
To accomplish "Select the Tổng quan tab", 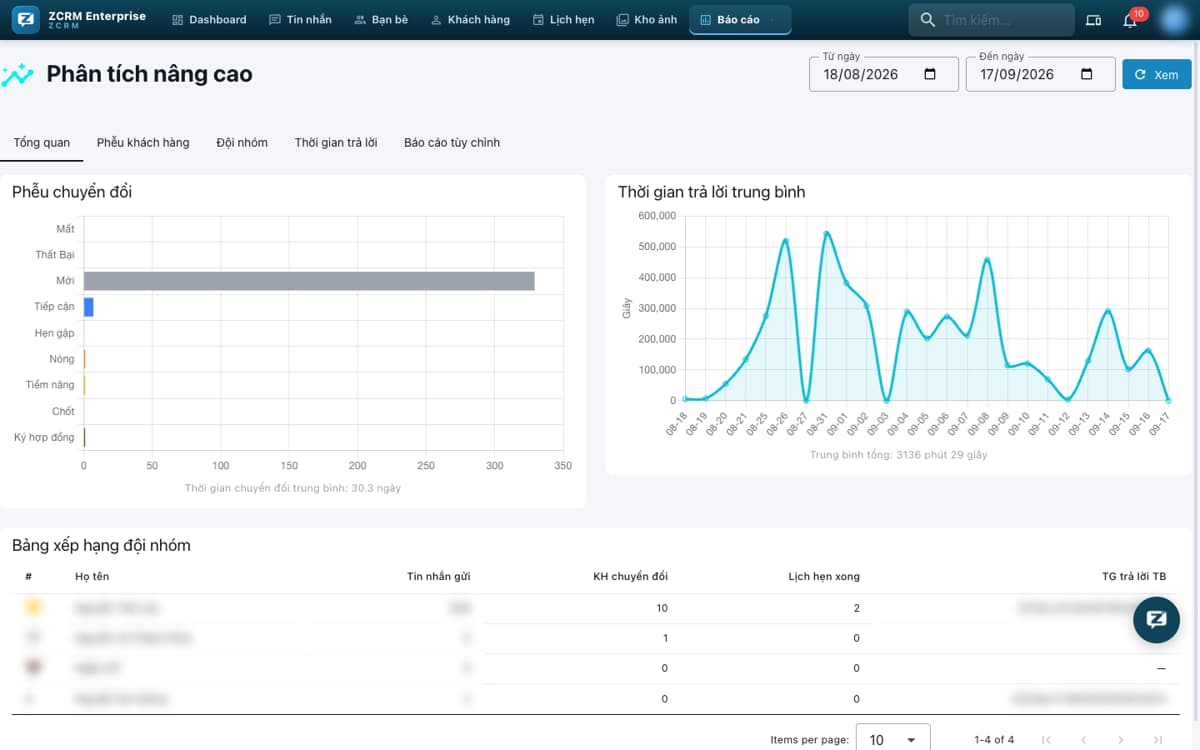I will tap(42, 143).
